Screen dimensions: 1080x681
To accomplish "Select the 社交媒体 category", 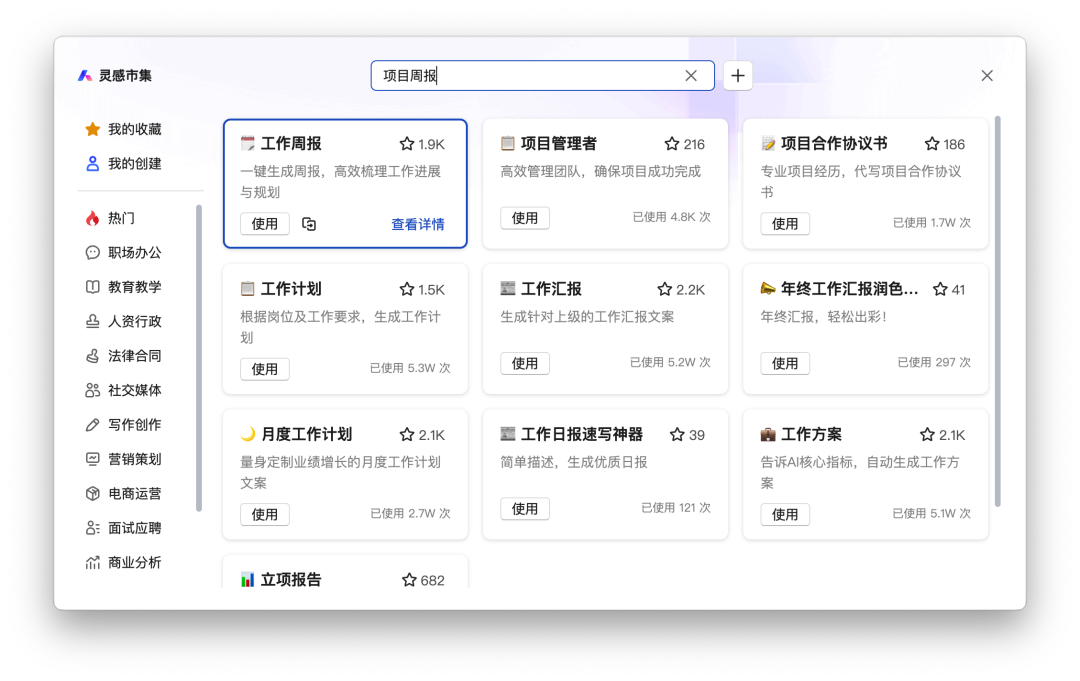I will coord(123,390).
